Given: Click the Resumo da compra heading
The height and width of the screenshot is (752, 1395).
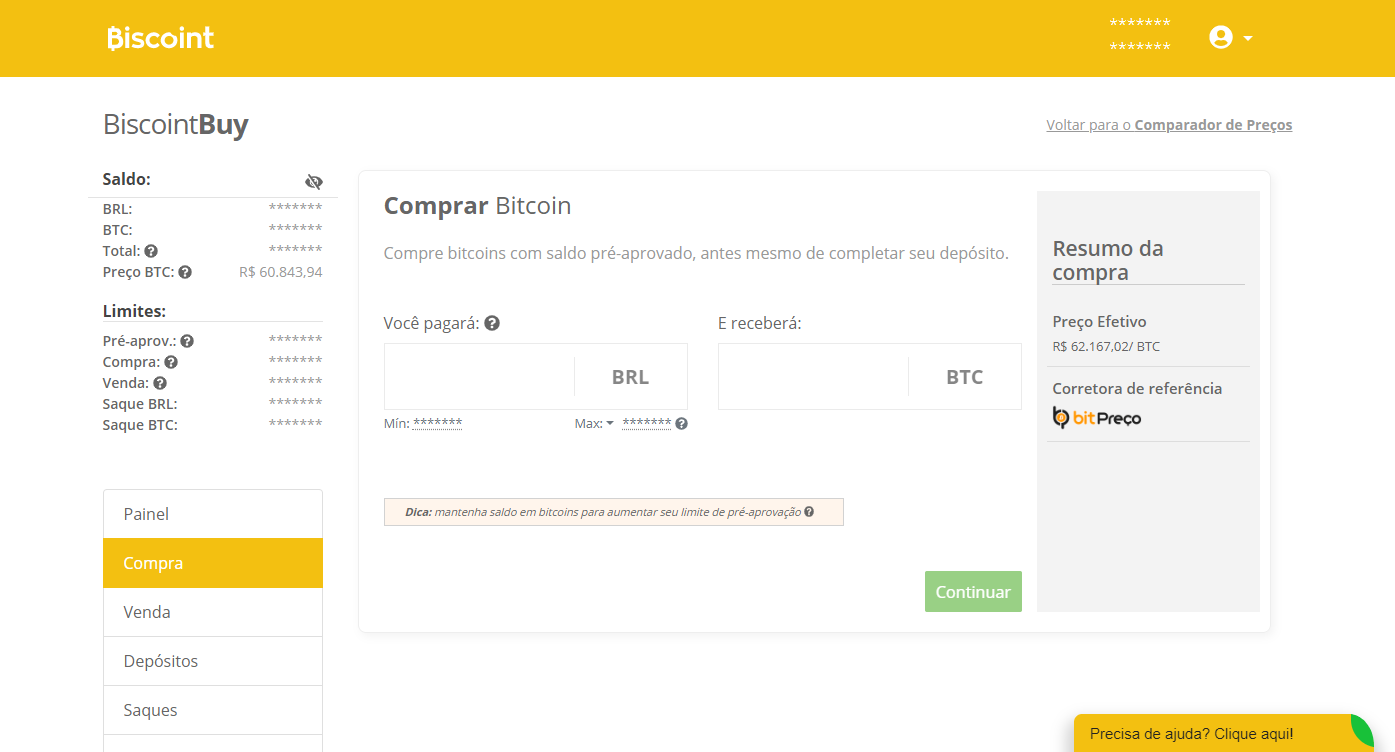Looking at the screenshot, I should coord(1108,260).
